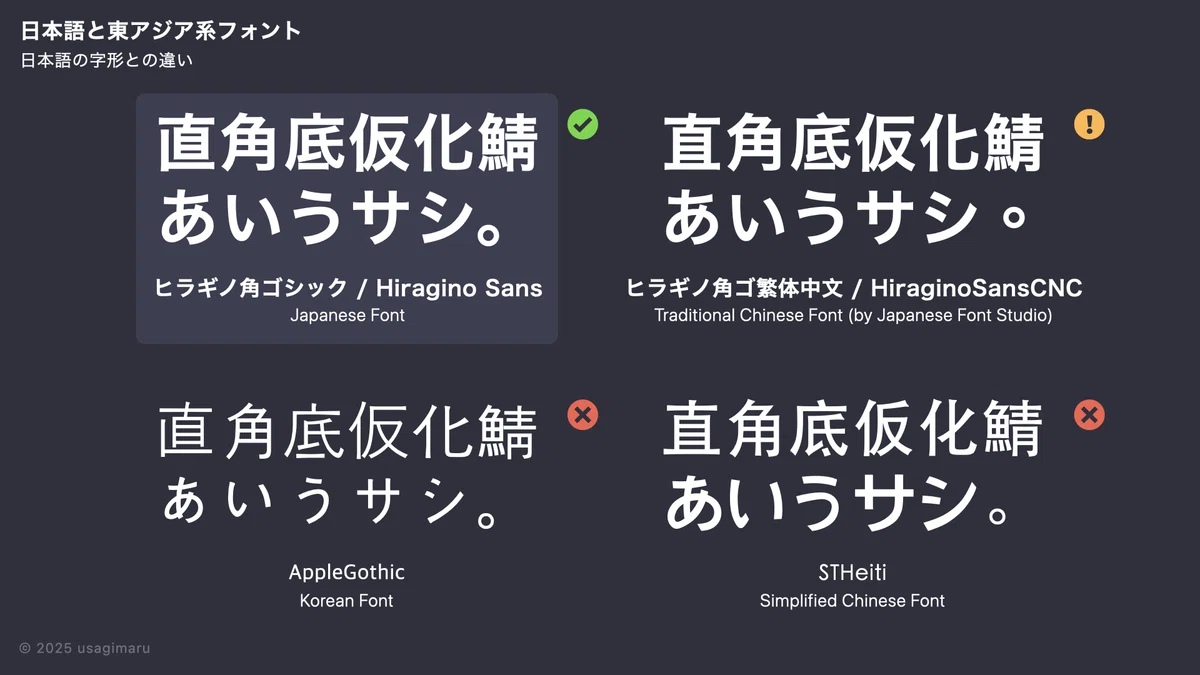This screenshot has height=675, width=1200.
Task: Select the STHeiti font name
Action: click(x=852, y=573)
